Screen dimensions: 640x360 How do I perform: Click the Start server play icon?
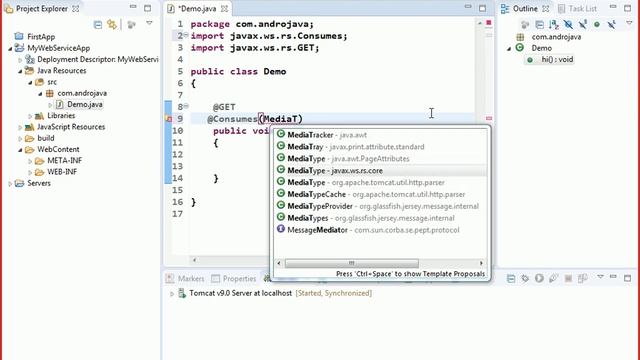539,278
